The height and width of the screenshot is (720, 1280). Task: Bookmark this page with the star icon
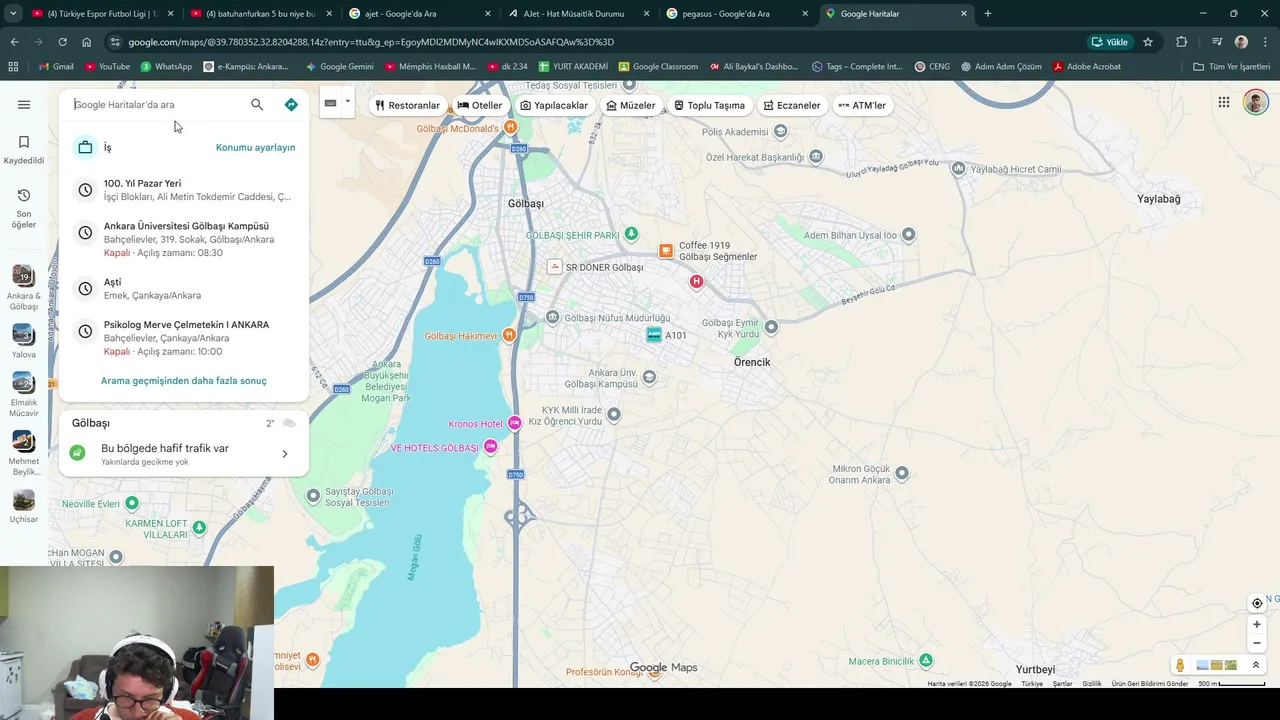pos(1148,42)
